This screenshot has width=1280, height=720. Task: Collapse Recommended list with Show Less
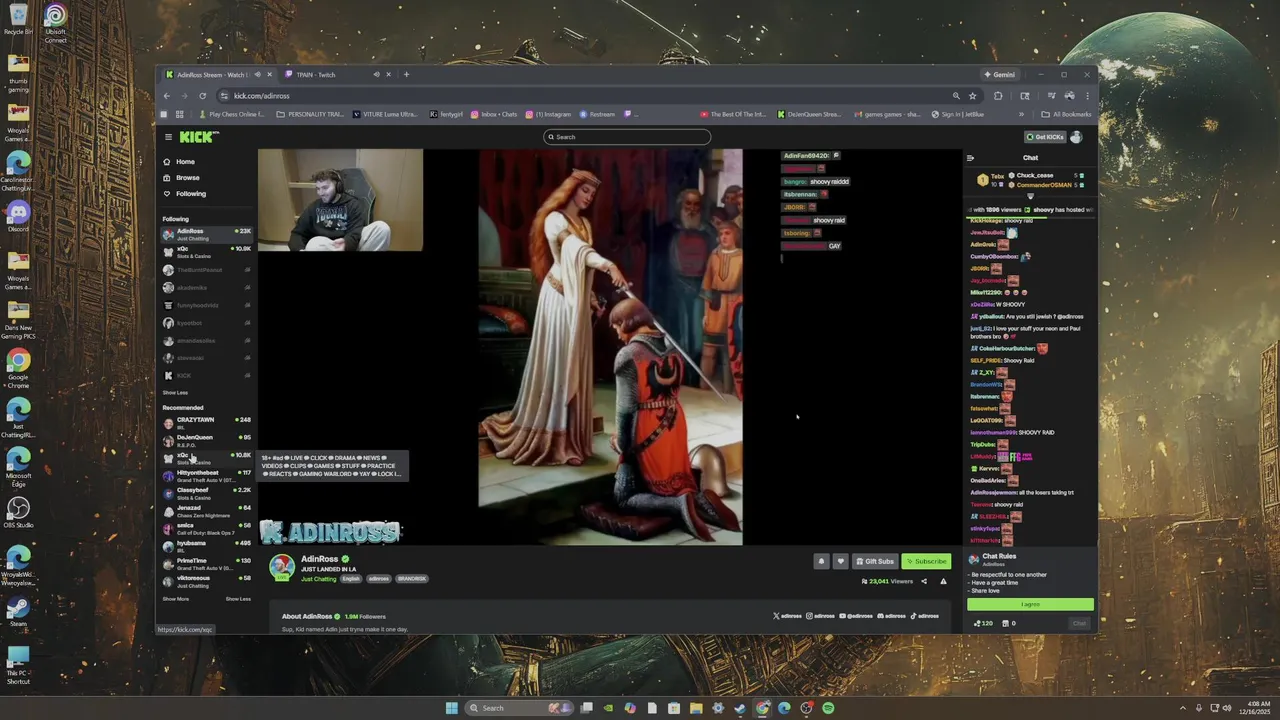[x=238, y=599]
